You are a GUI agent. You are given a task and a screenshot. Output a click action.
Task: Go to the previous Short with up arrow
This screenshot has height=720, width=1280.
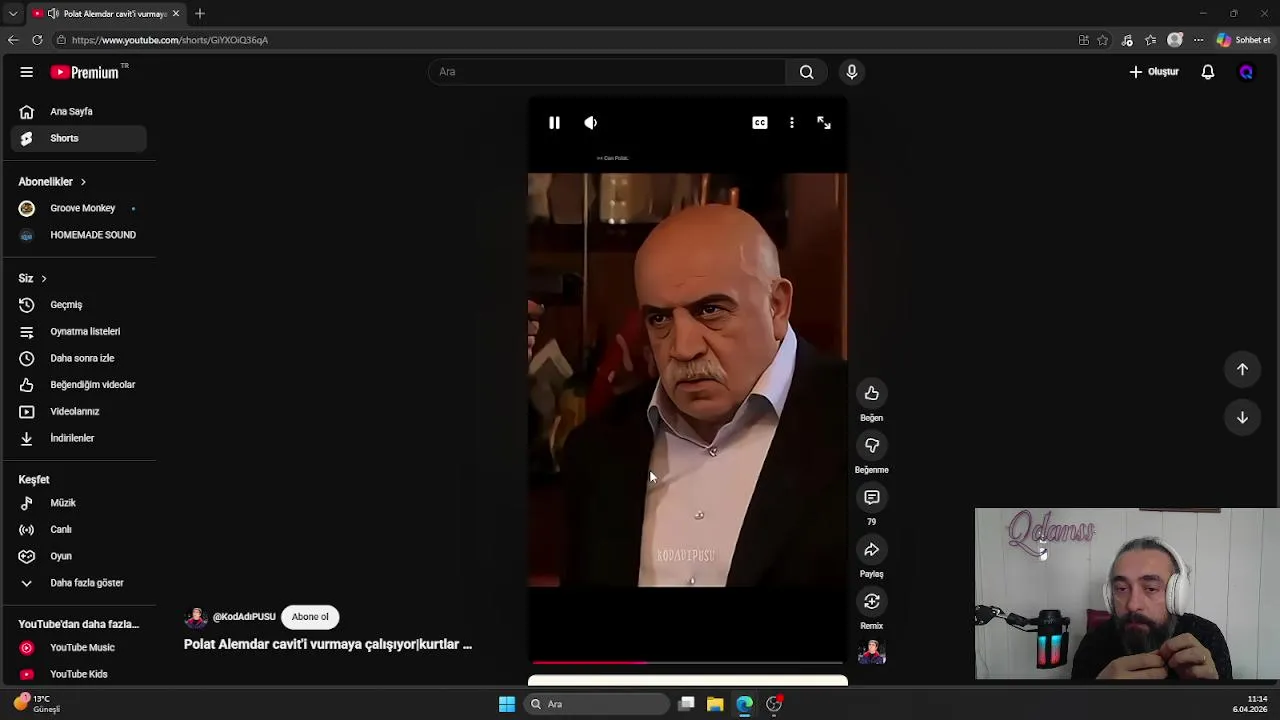tap(1242, 369)
